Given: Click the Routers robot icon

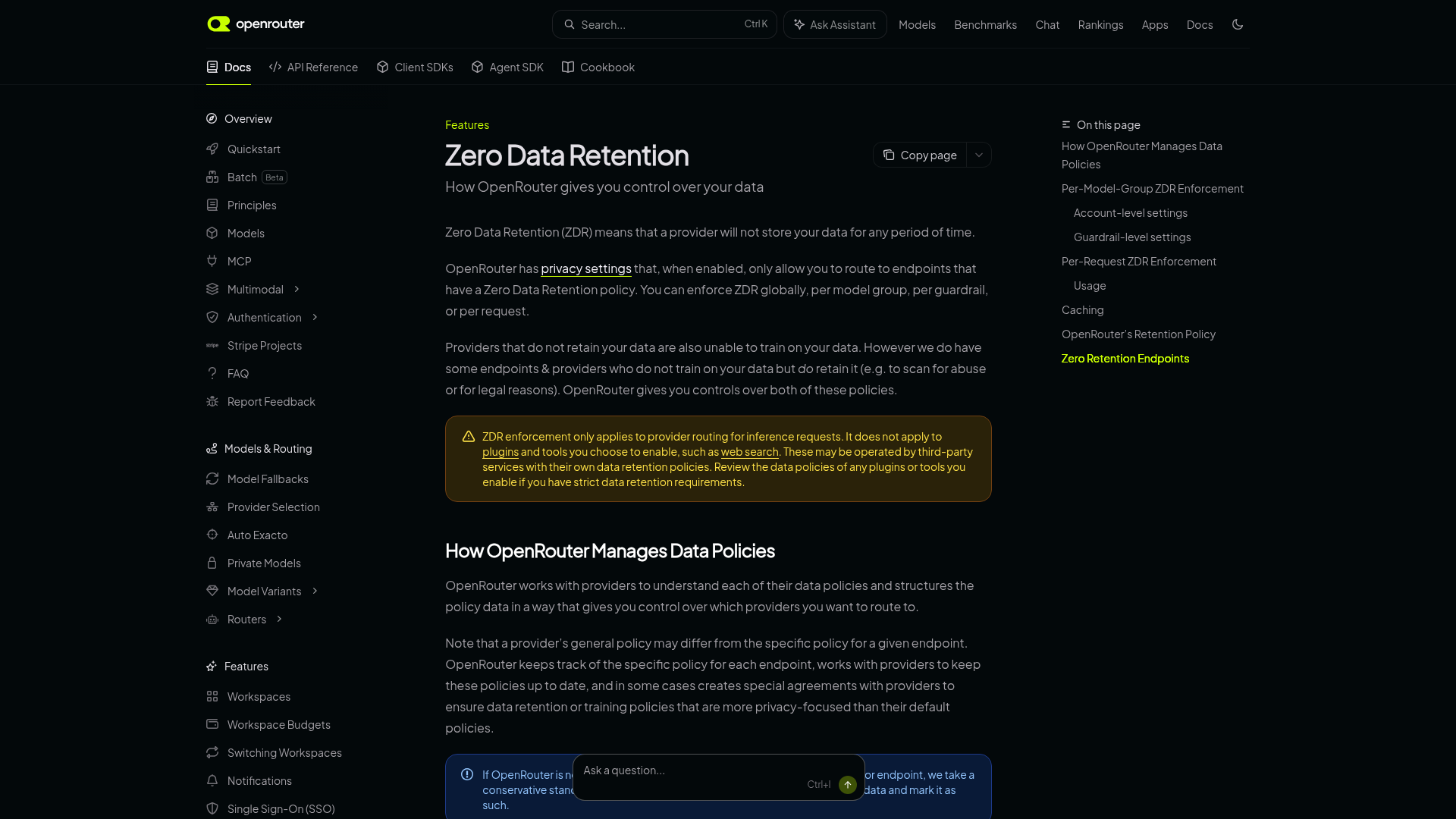Looking at the screenshot, I should pos(212,619).
